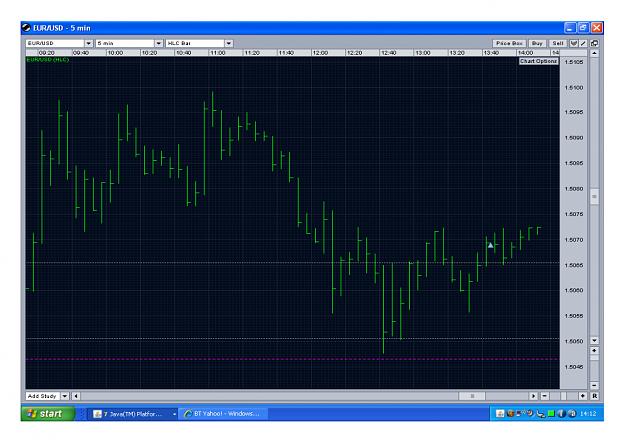The width and height of the screenshot is (625, 442).
Task: Click the vertical zoom slider beside price axis
Action: click(x=594, y=358)
